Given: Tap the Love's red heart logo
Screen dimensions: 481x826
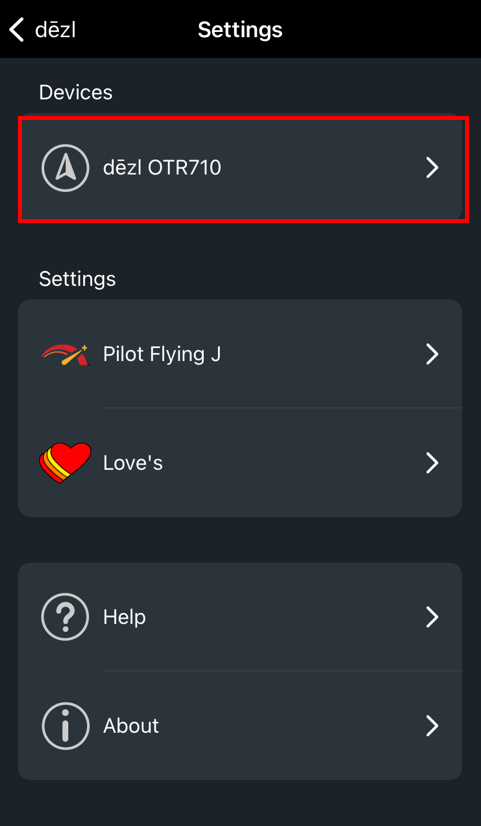Looking at the screenshot, I should click(x=65, y=463).
